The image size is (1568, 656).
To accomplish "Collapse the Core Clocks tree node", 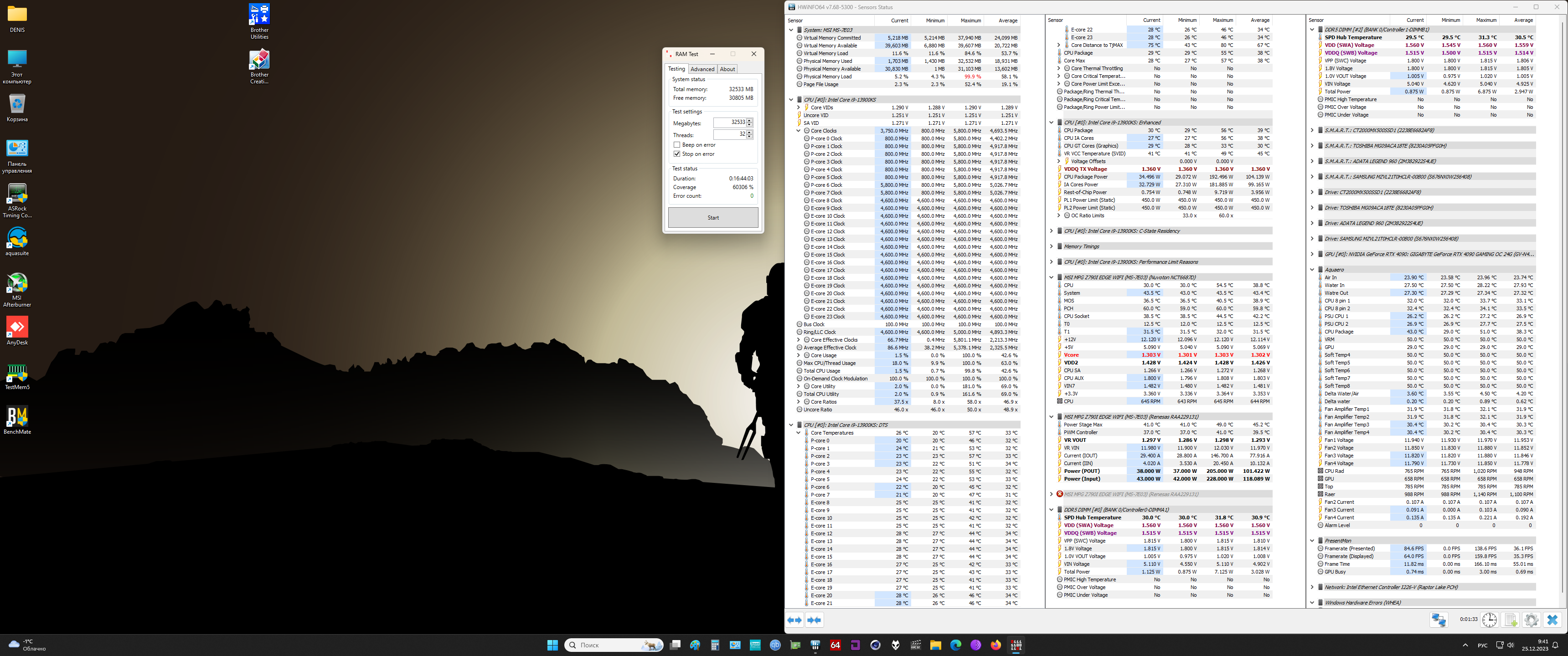I will [799, 131].
